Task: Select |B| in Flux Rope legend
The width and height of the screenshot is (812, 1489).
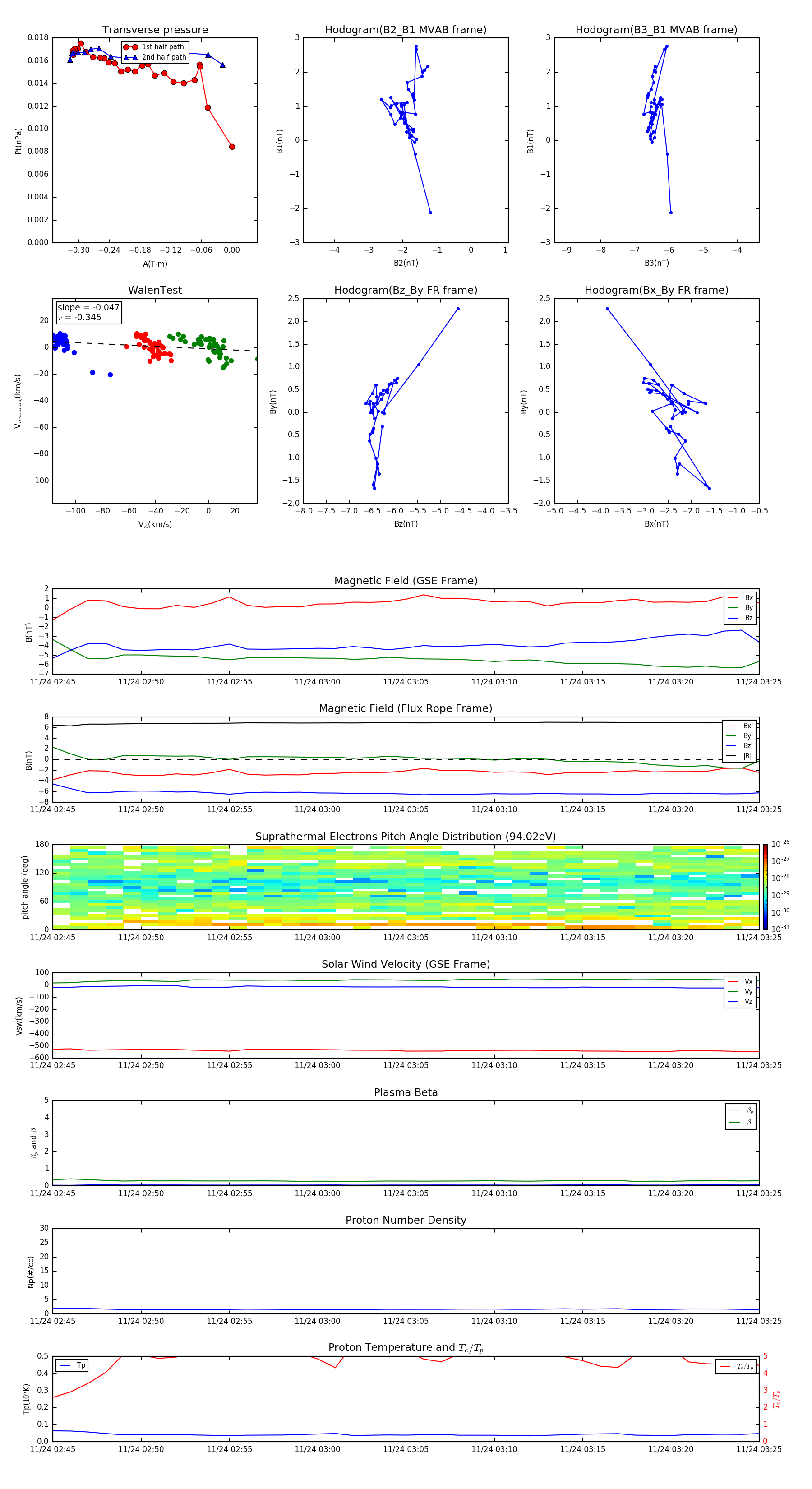Action: coord(740,757)
